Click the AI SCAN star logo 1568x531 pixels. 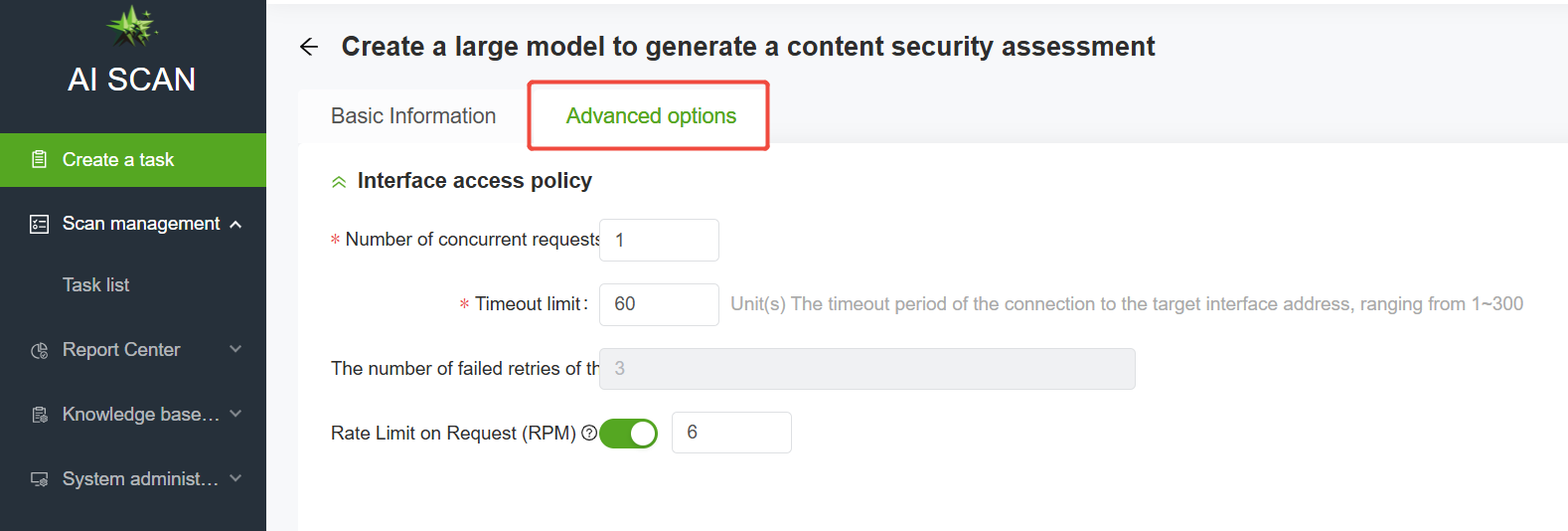132,26
